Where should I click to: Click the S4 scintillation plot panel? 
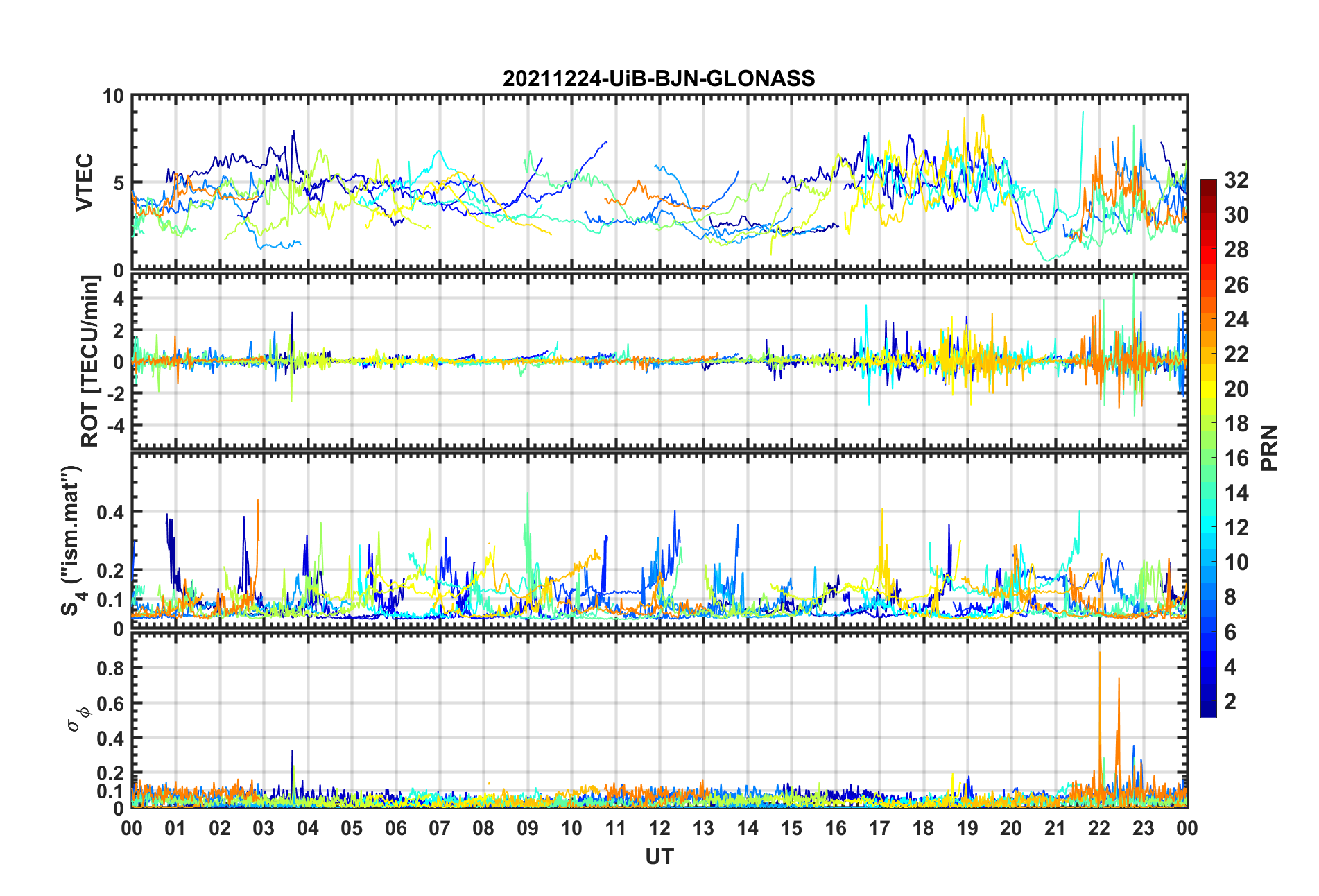coord(659,541)
